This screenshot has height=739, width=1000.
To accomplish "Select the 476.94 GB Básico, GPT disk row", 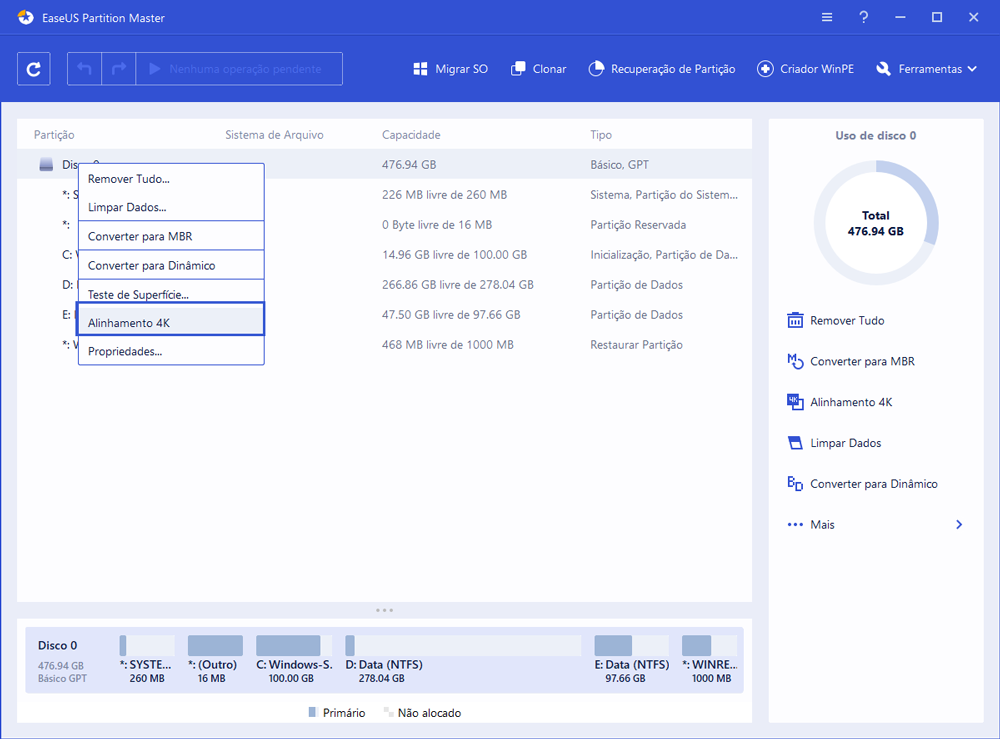I will coord(385,165).
